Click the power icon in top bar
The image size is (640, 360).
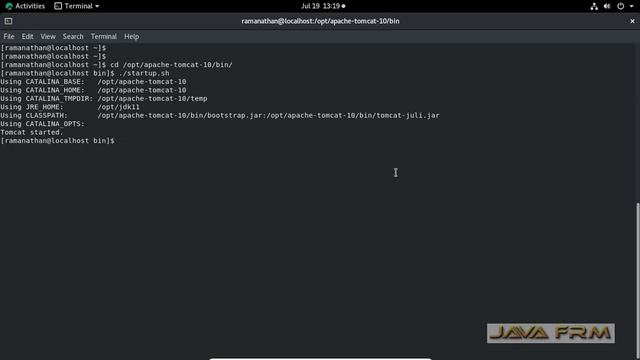620,6
